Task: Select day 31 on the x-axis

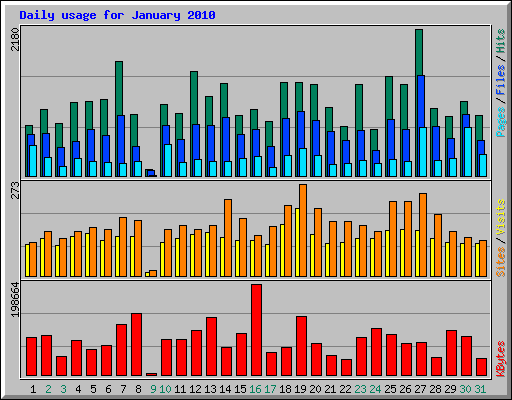Action: point(480,389)
